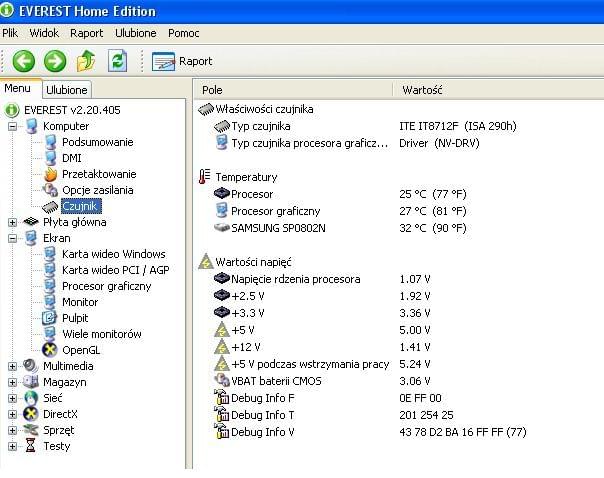Click the Pulpit desktop icon
604x478 pixels.
[x=49, y=318]
